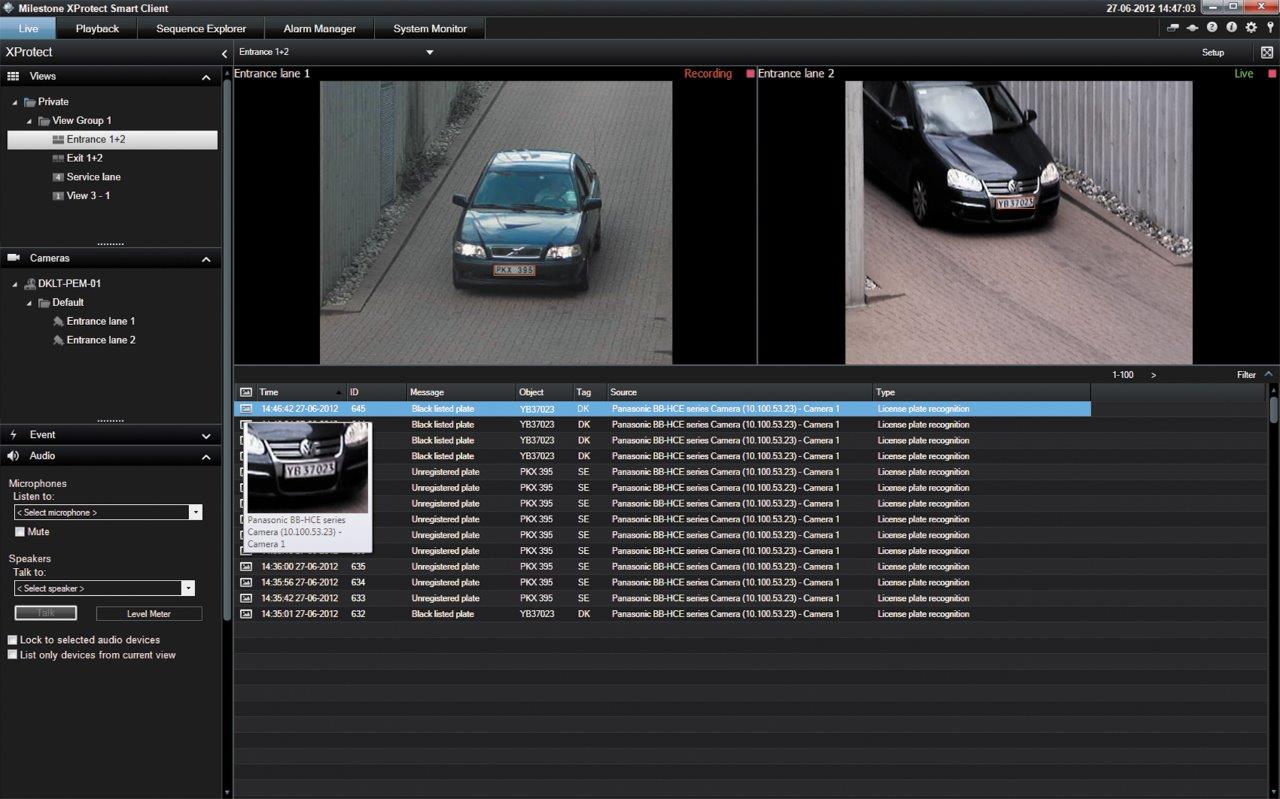Collapse the Audio panel chevron

click(x=207, y=457)
